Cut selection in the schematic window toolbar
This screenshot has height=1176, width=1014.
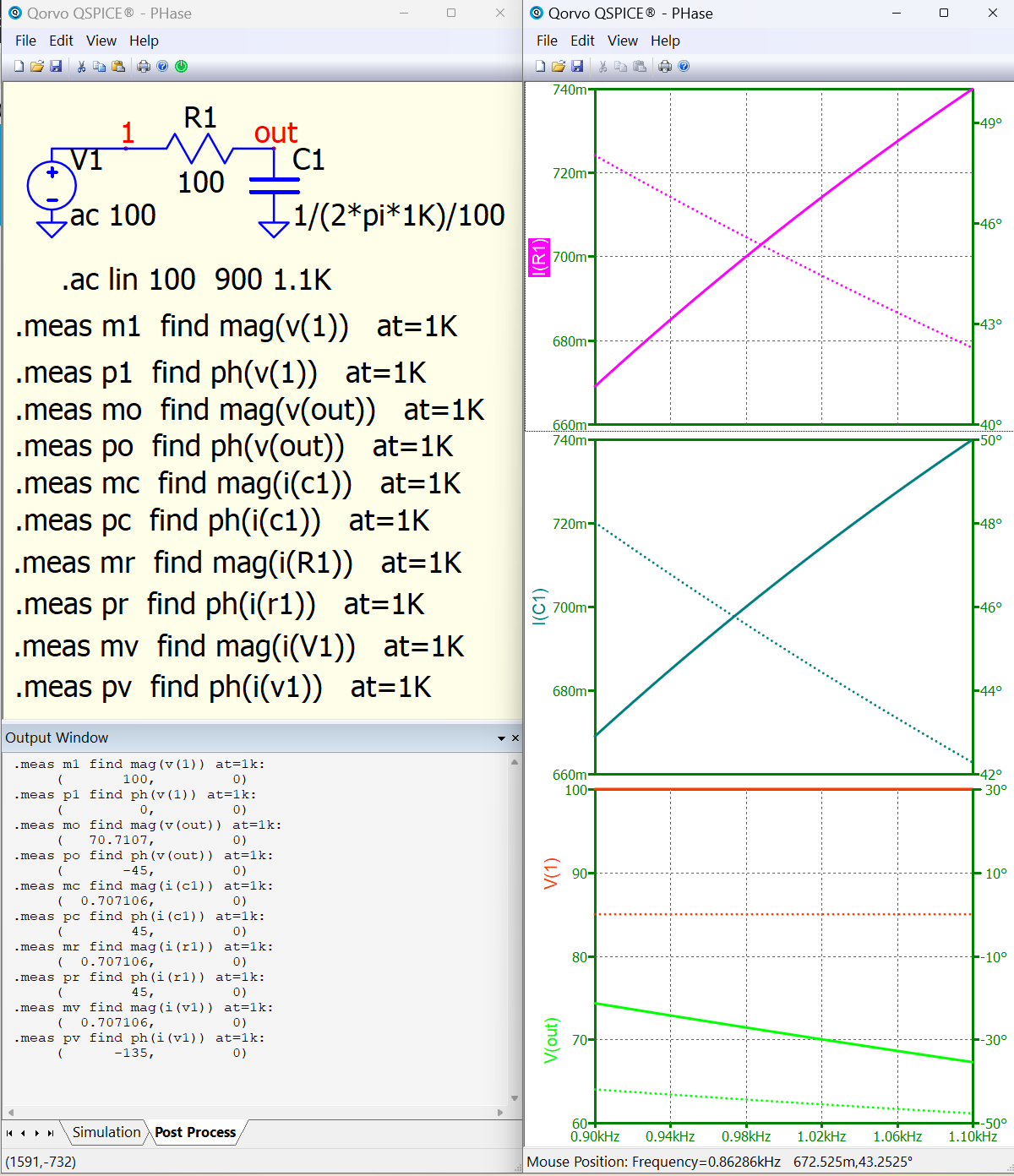81,66
